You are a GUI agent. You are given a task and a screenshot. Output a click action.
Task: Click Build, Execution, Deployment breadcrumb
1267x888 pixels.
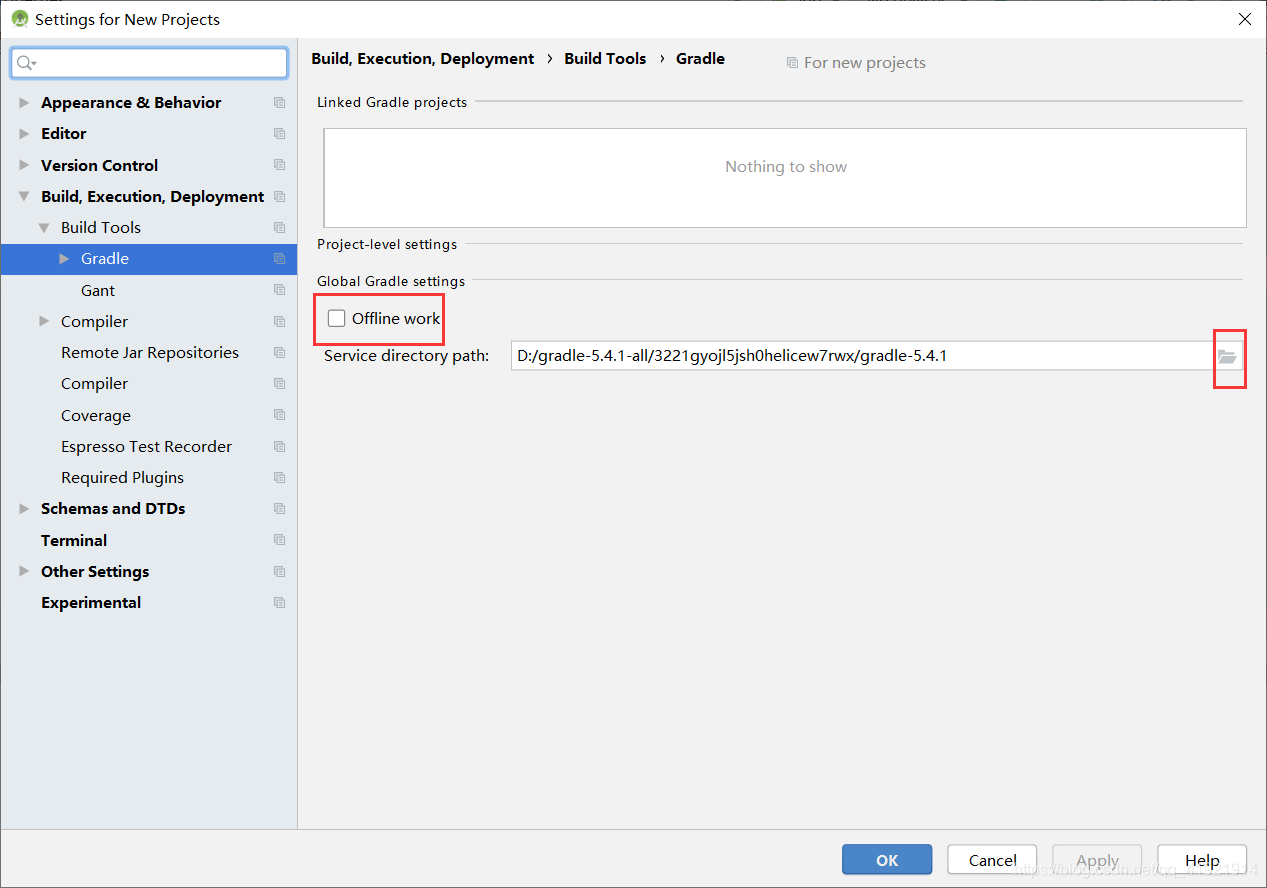tap(423, 59)
